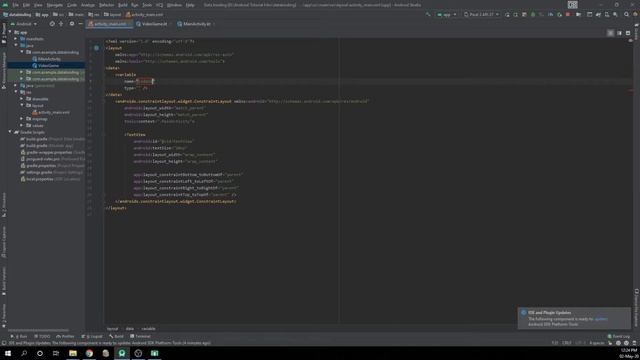This screenshot has height=360, width=640.
Task: Click the Profile app icon in toolbar
Action: coord(550,14)
